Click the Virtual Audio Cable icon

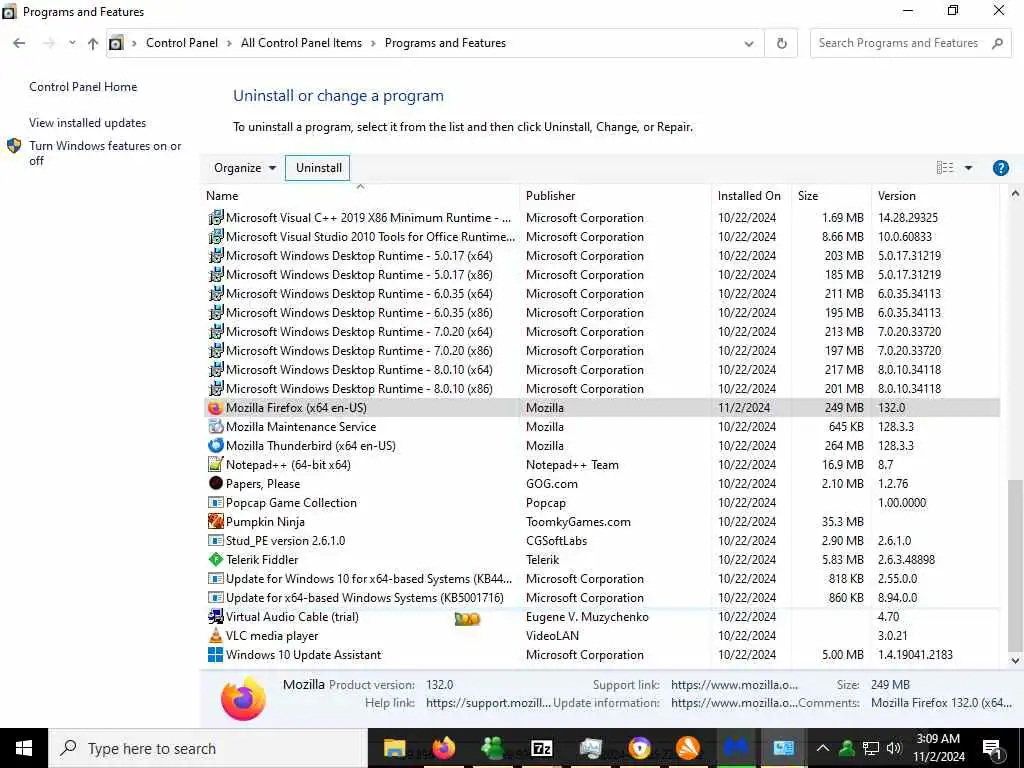point(215,616)
